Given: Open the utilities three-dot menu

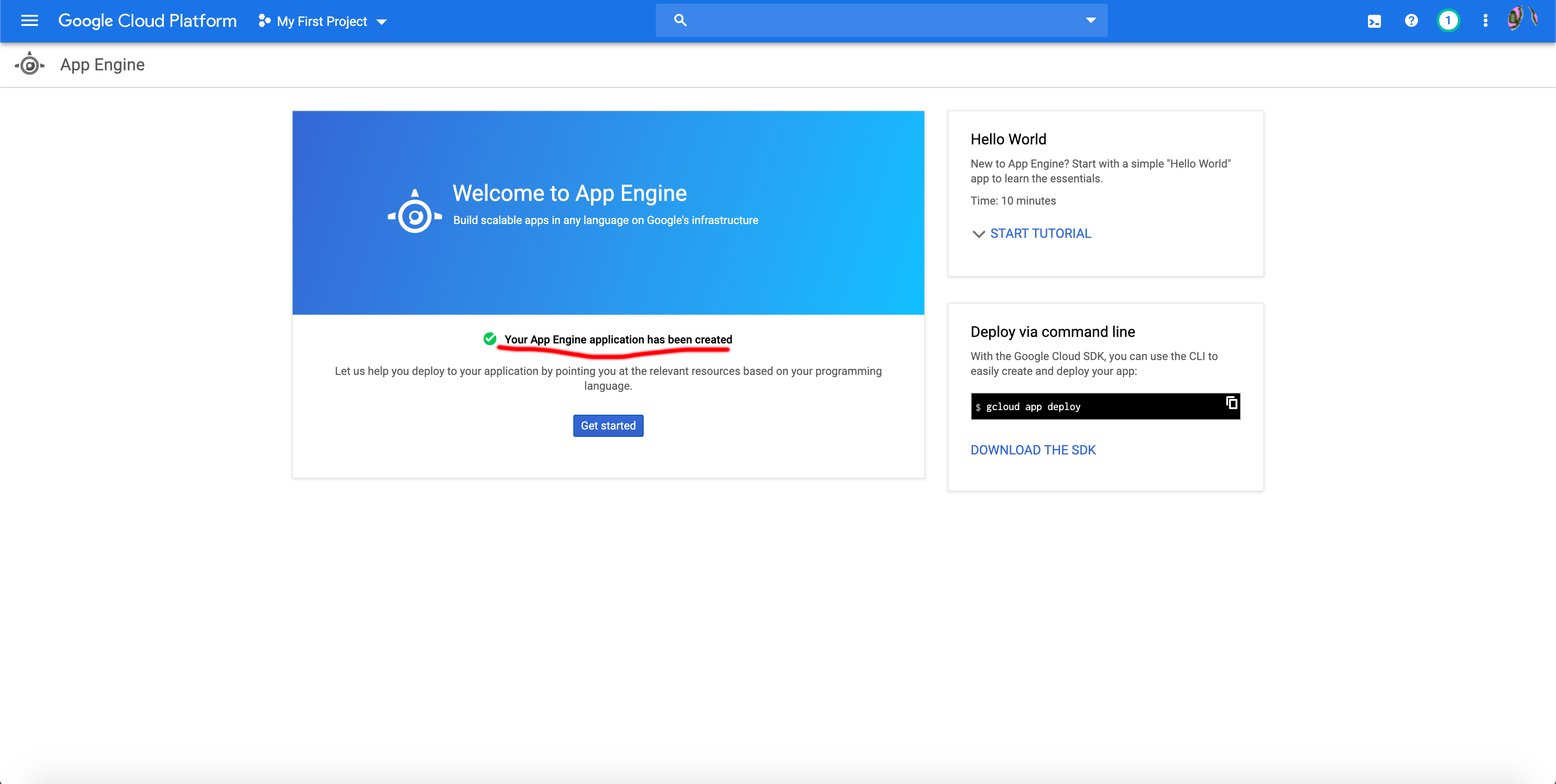Looking at the screenshot, I should pyautogui.click(x=1485, y=20).
